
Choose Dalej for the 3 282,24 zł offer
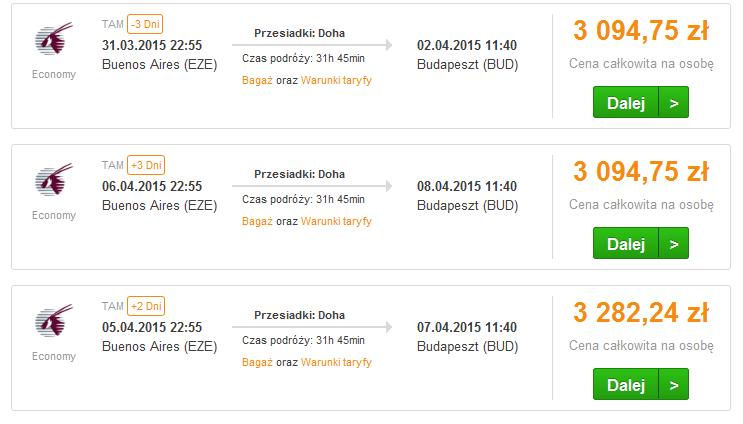point(626,384)
